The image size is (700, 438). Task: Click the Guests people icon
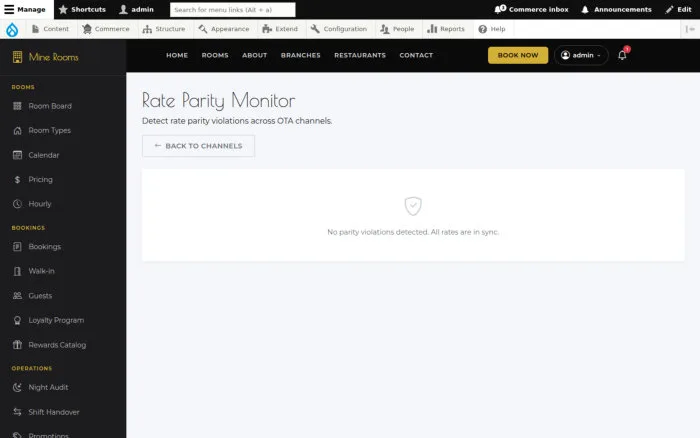[x=17, y=296]
